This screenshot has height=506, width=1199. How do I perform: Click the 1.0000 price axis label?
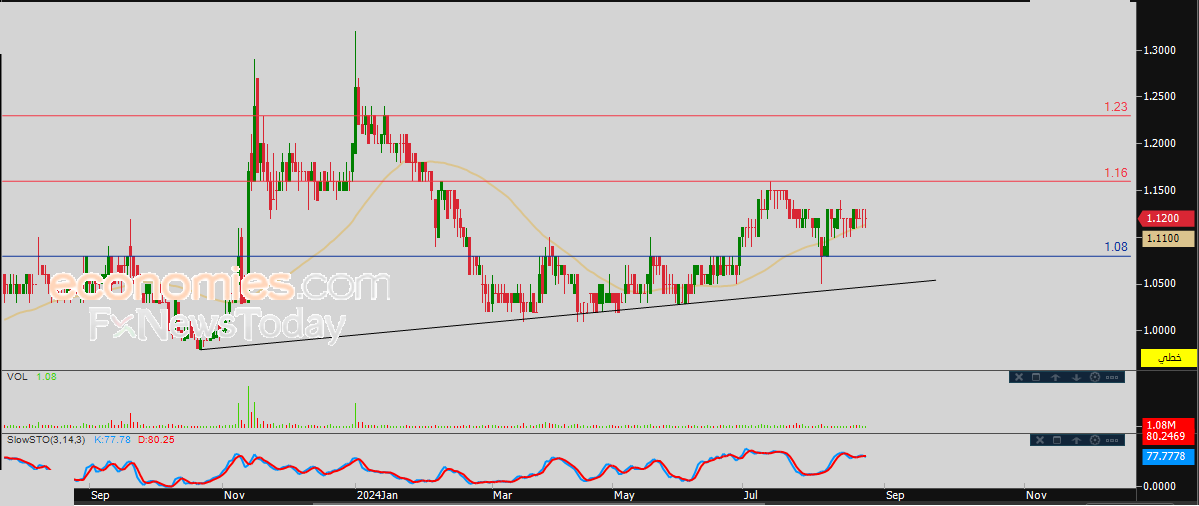coord(1159,330)
